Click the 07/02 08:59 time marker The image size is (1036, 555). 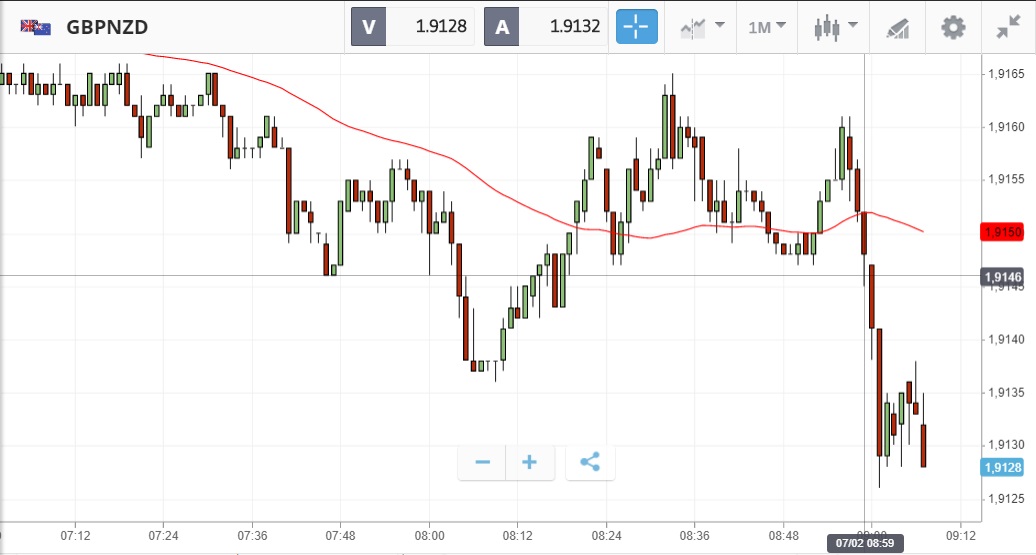(x=863, y=544)
